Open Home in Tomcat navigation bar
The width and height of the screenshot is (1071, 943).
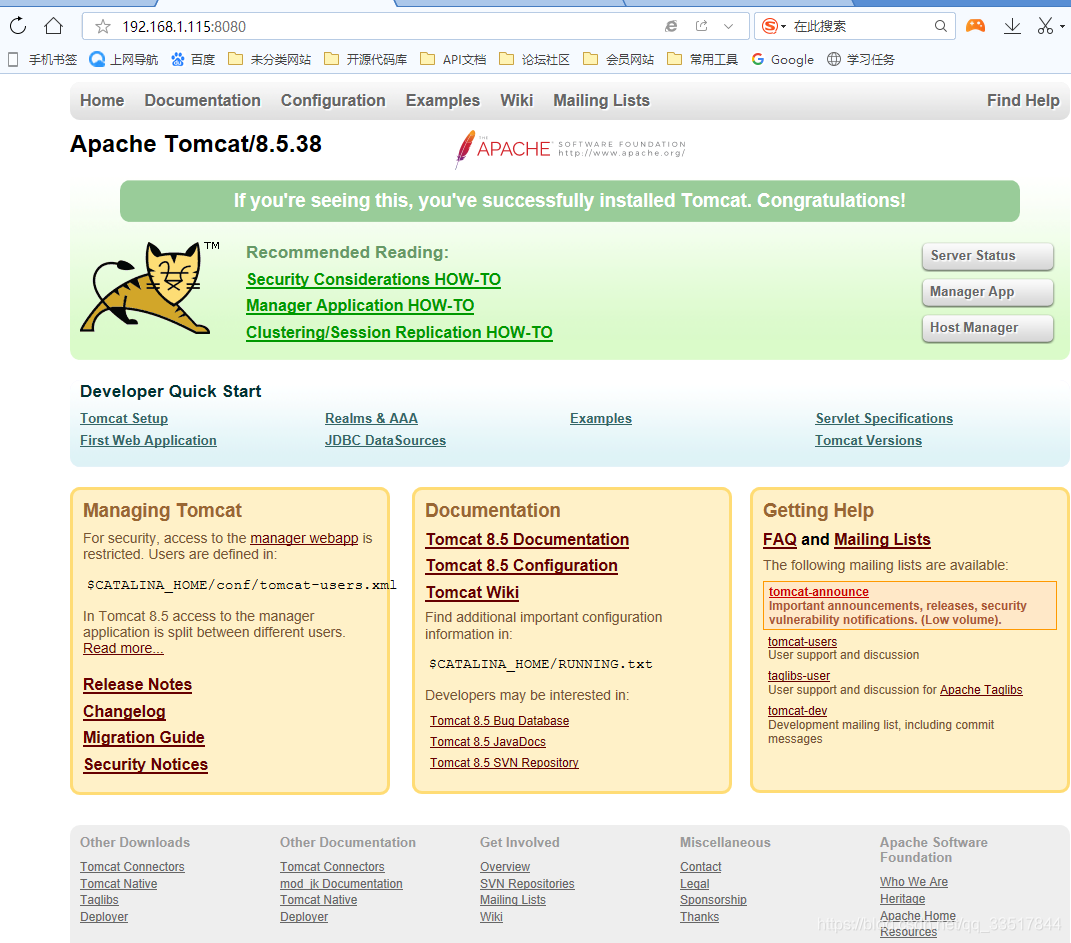tap(102, 100)
